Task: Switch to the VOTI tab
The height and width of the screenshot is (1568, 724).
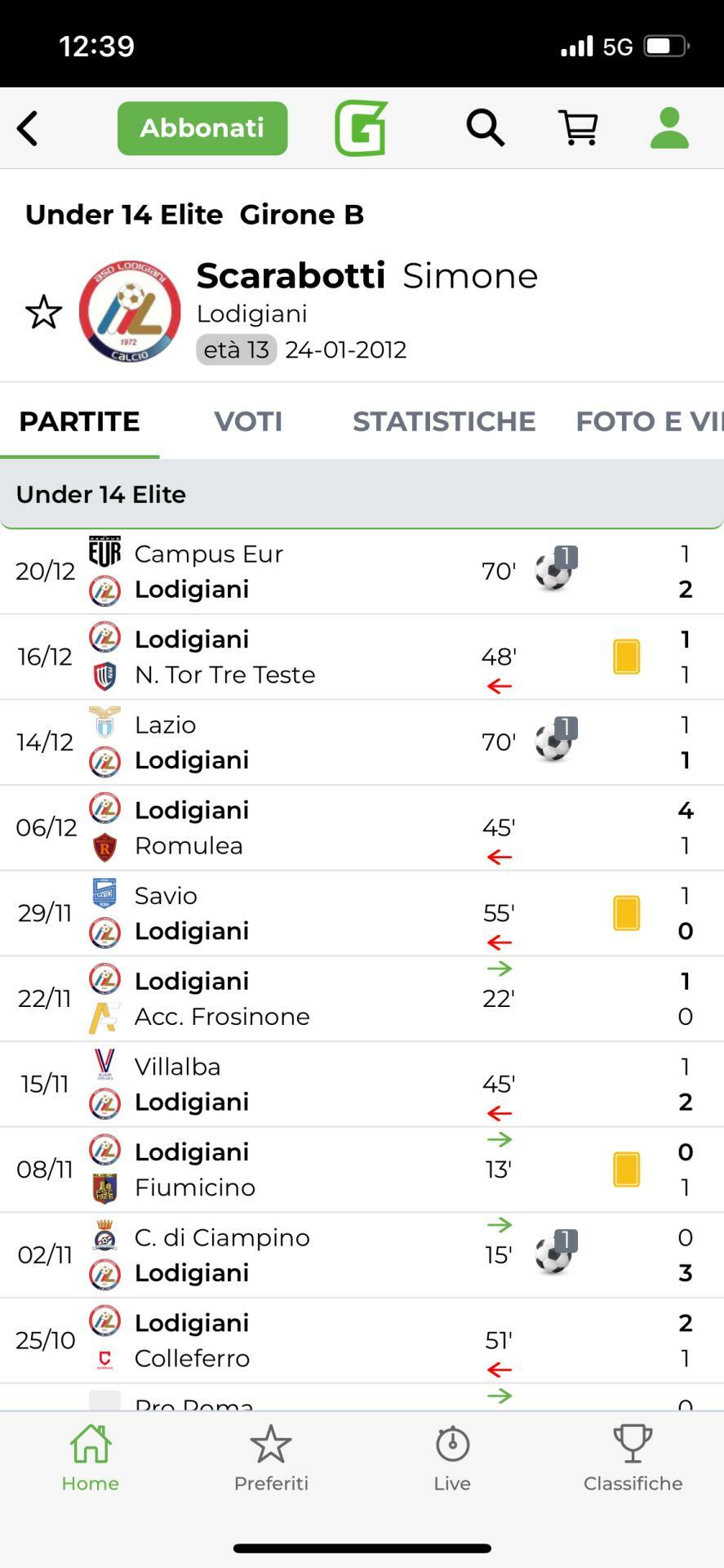Action: 248,421
